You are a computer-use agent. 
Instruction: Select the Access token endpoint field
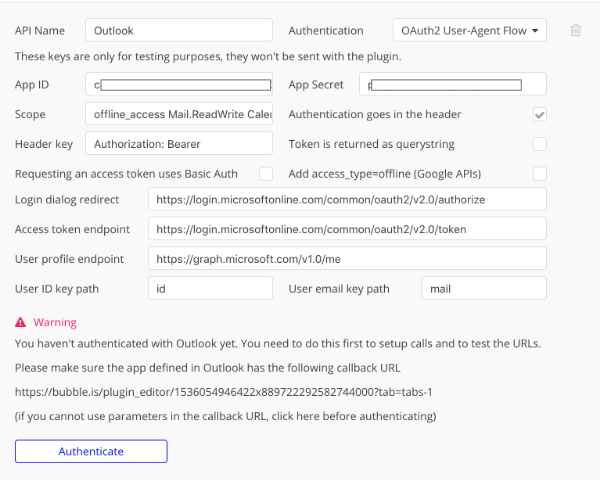tap(347, 229)
